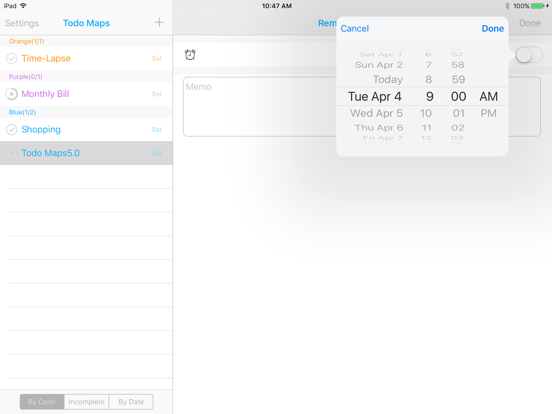Tap the grayed Done in navigation bar
This screenshot has height=414, width=552.
(x=530, y=23)
